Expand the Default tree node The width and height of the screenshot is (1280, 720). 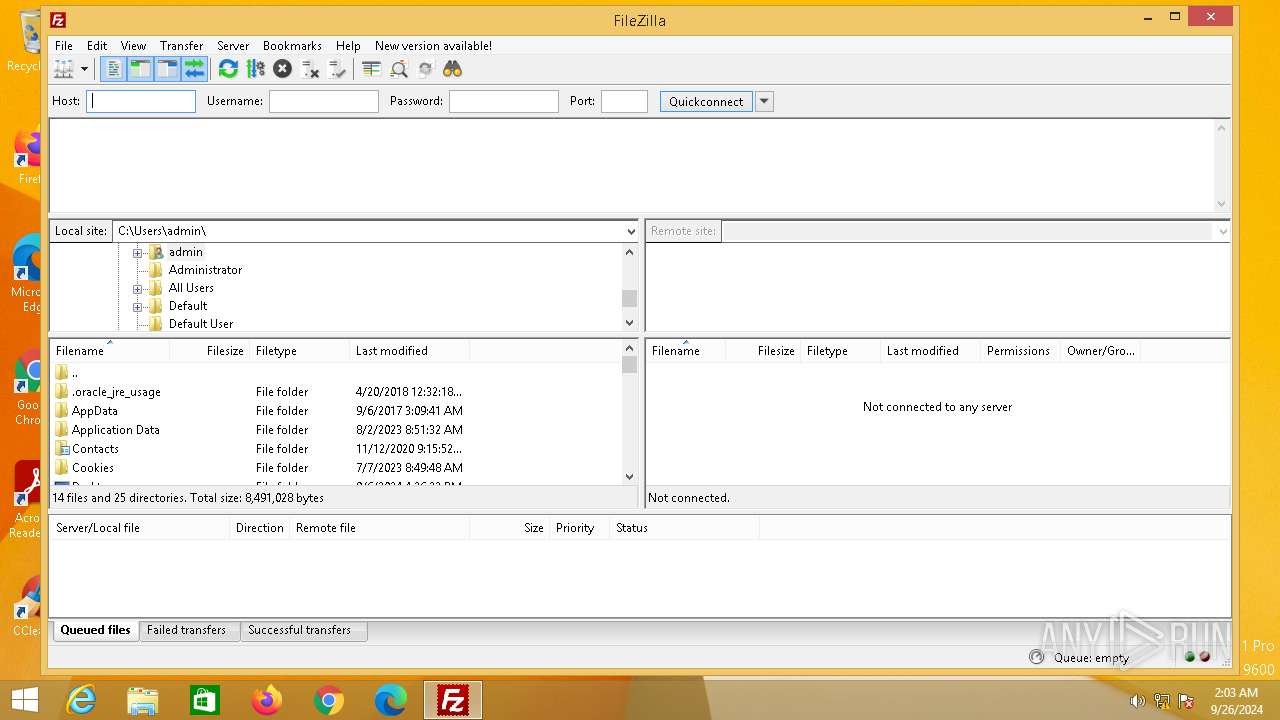(x=137, y=306)
